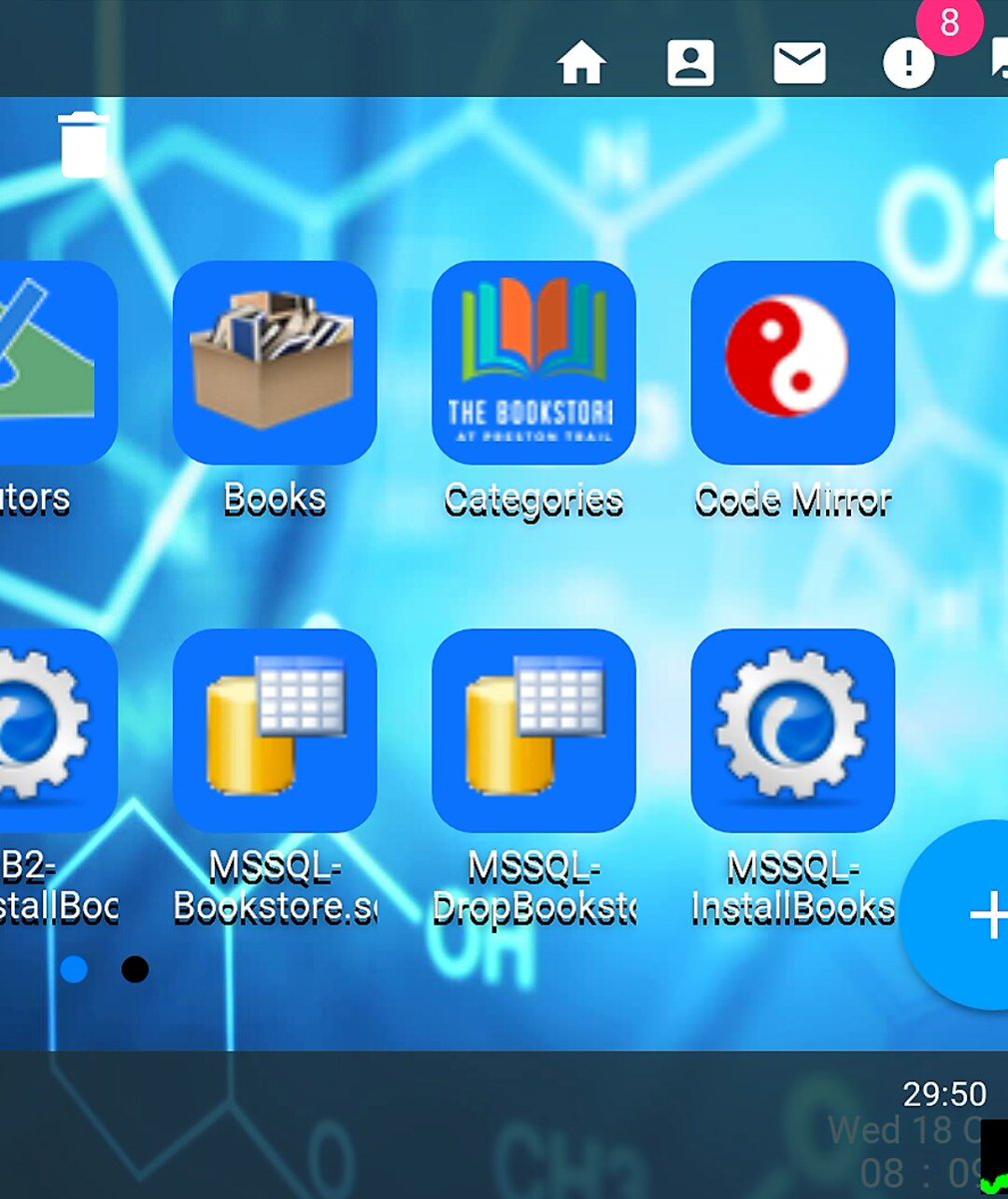1008x1199 pixels.
Task: Click the 29:50 timer text
Action: click(944, 1094)
